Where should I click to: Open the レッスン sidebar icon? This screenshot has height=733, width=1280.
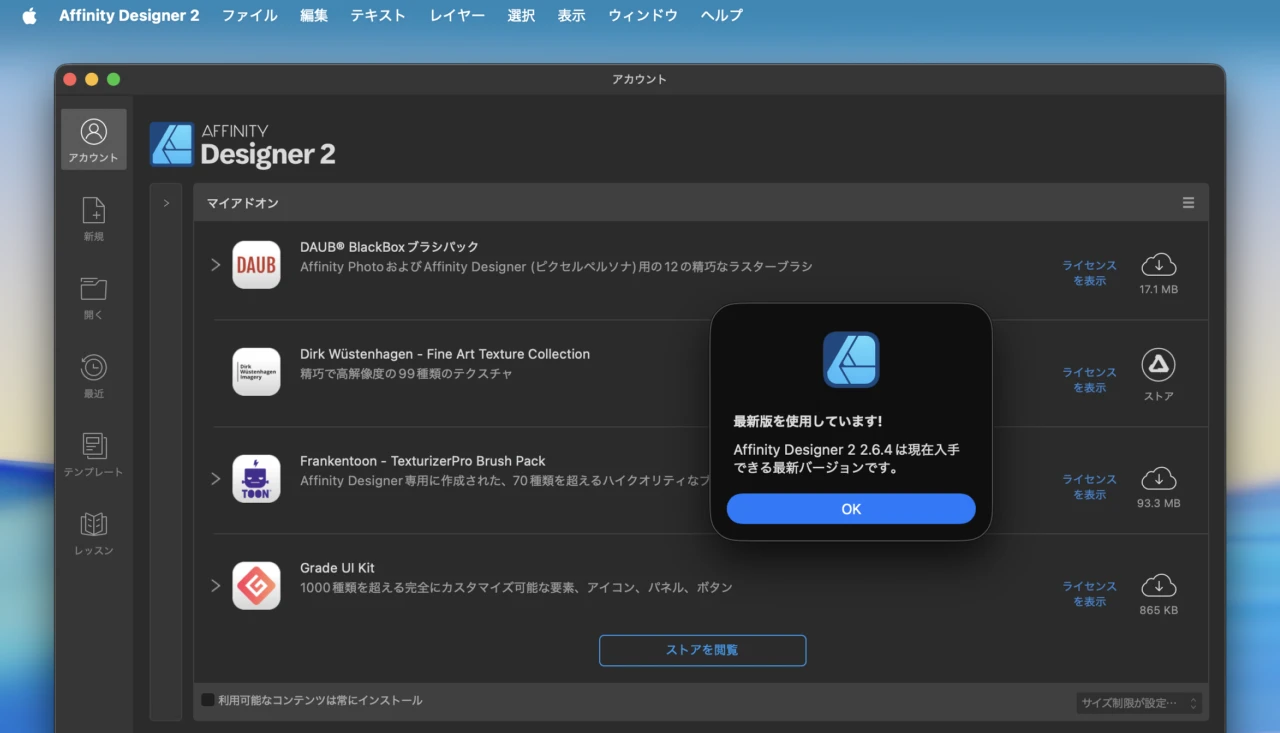93,530
